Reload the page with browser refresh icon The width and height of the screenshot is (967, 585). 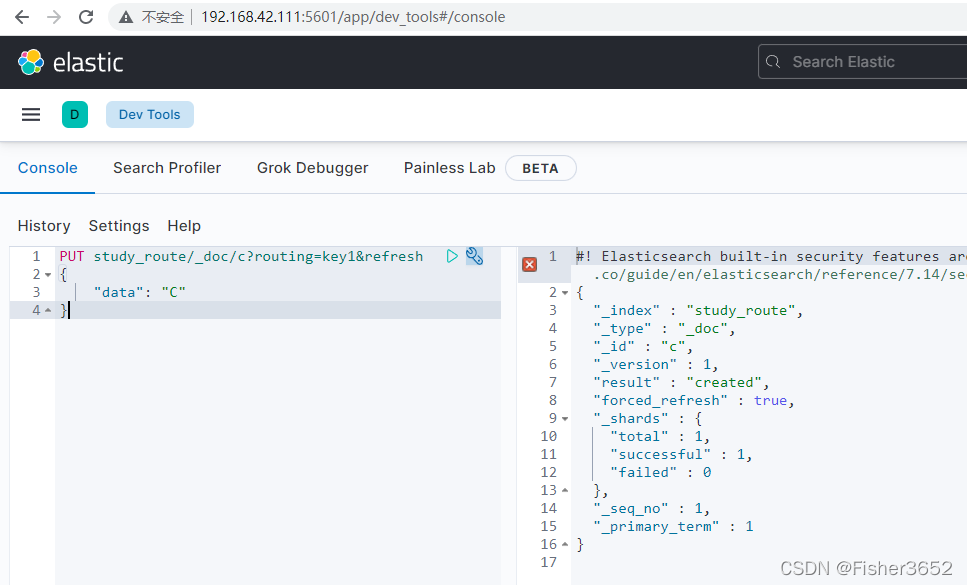(86, 17)
